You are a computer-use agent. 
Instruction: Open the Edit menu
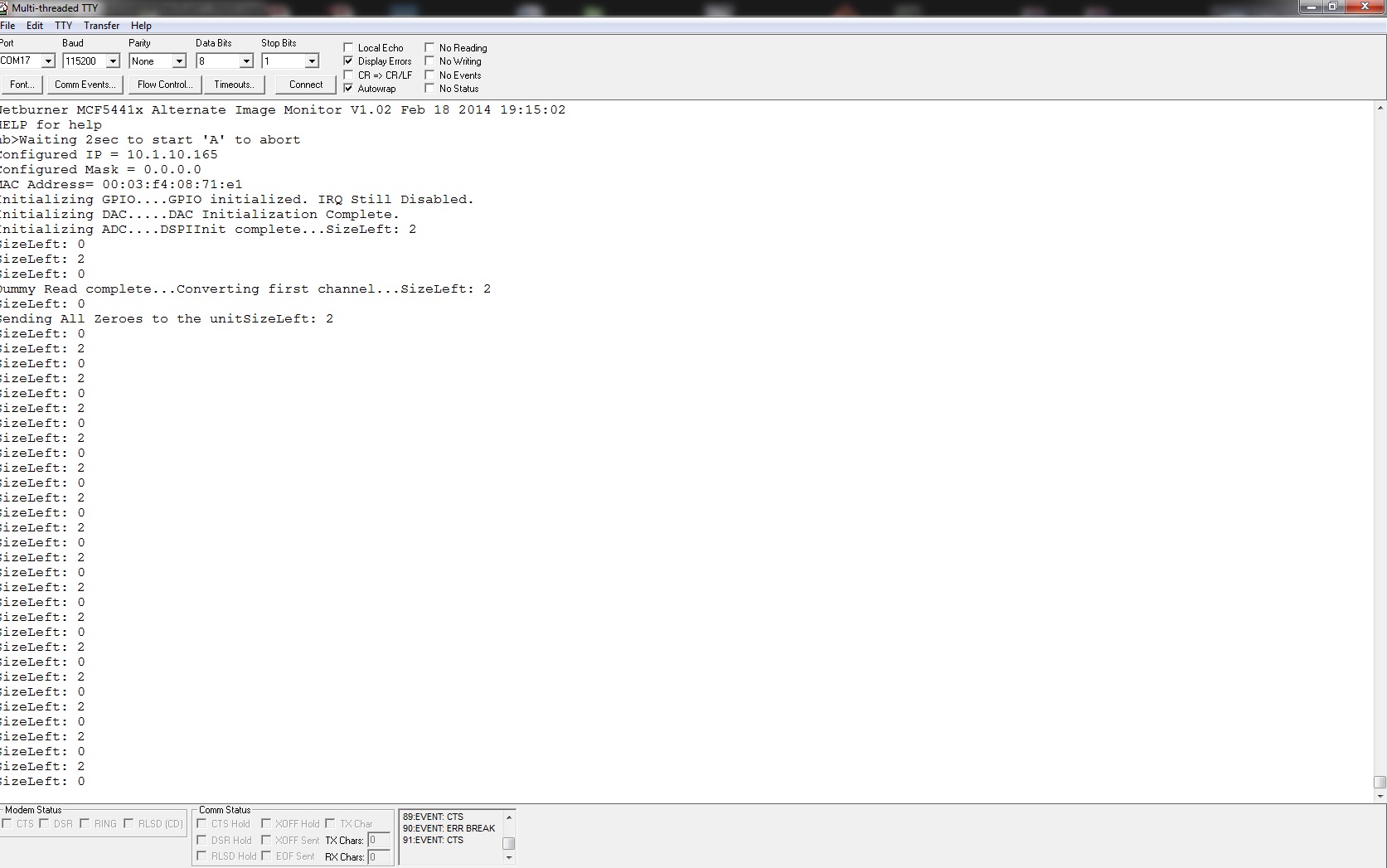(x=35, y=26)
